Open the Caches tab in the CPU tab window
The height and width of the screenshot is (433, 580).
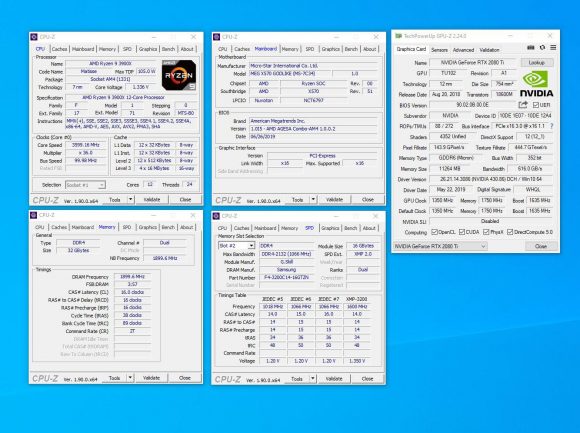click(x=59, y=49)
